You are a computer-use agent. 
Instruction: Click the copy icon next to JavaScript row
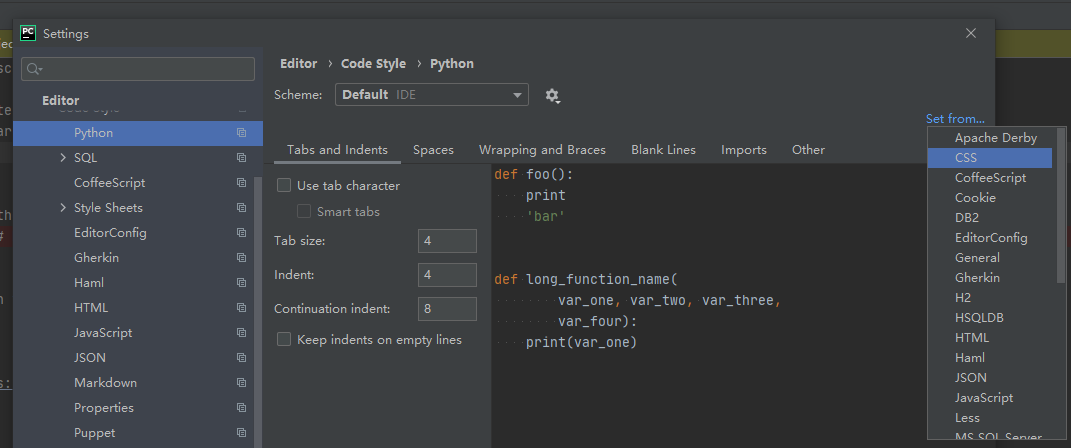pyautogui.click(x=241, y=333)
